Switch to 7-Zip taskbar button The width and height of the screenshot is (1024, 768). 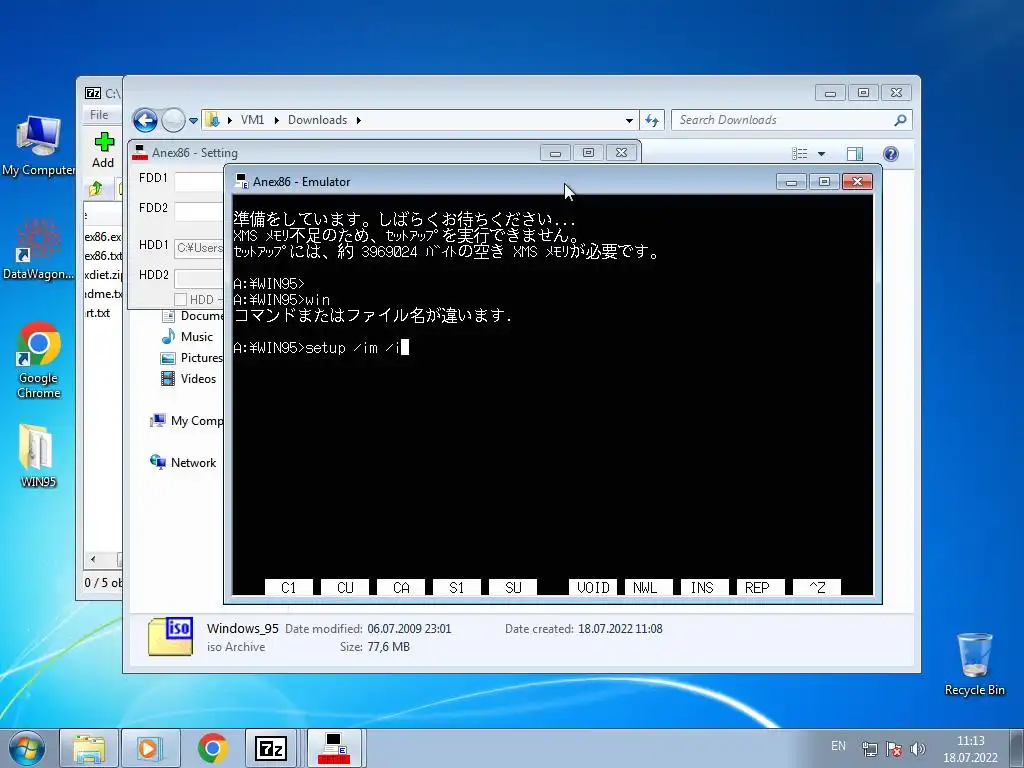(x=271, y=748)
